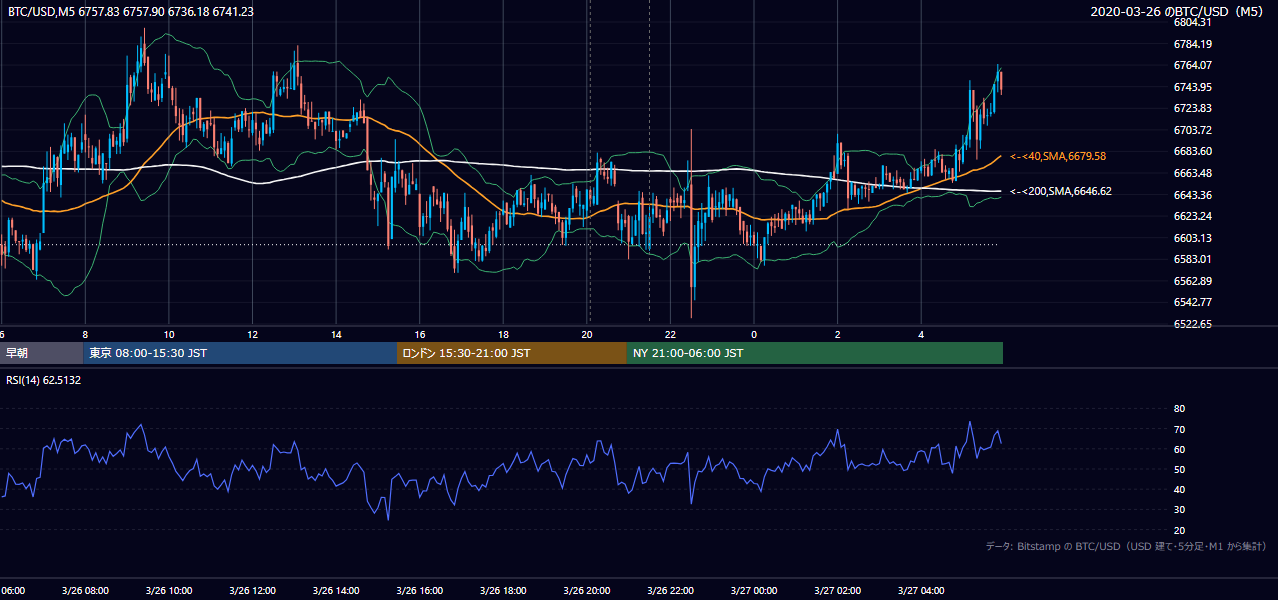Click price axis value 6623.24
The width and height of the screenshot is (1278, 600).
tap(1193, 216)
